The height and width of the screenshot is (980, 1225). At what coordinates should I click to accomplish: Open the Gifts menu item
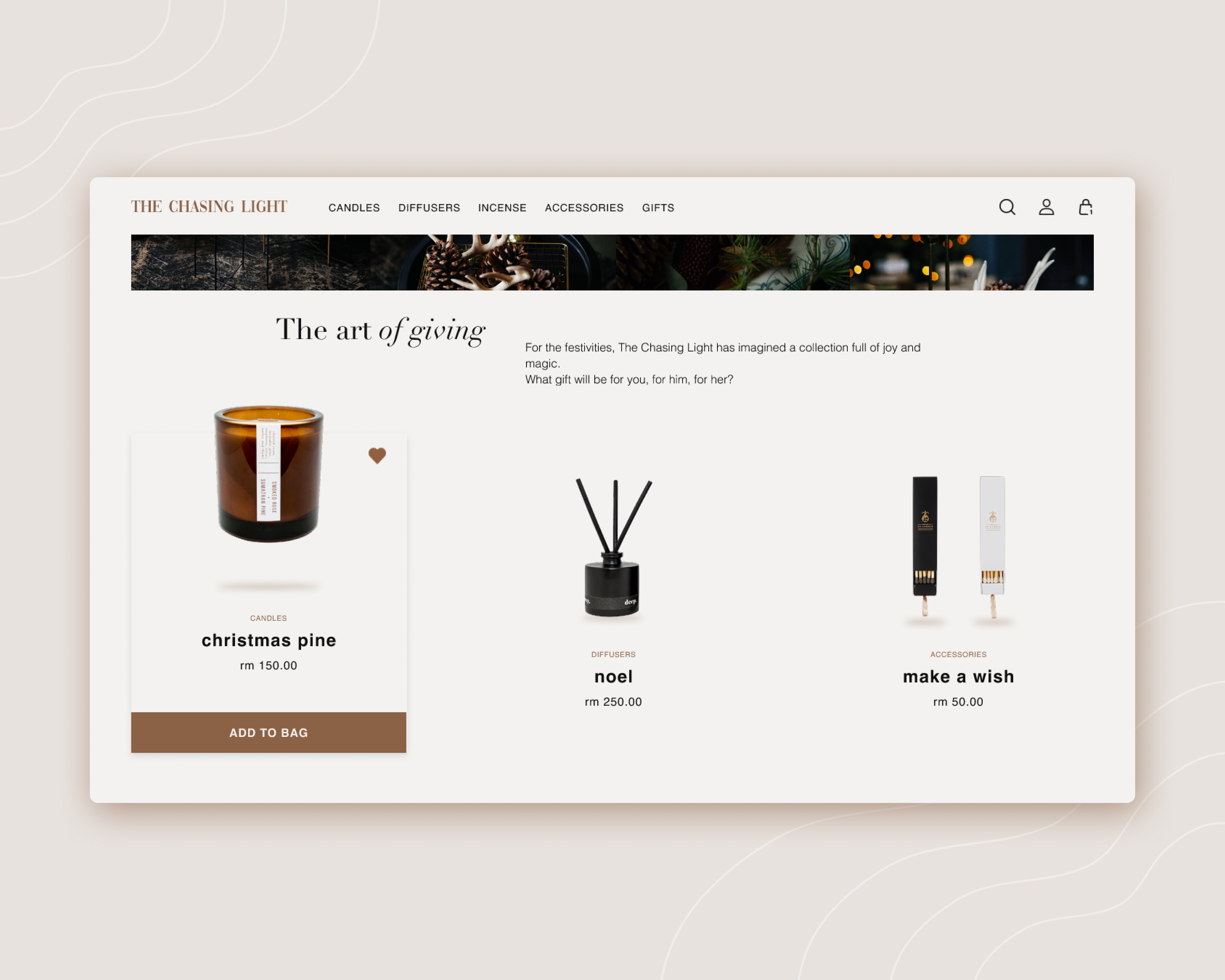(658, 208)
